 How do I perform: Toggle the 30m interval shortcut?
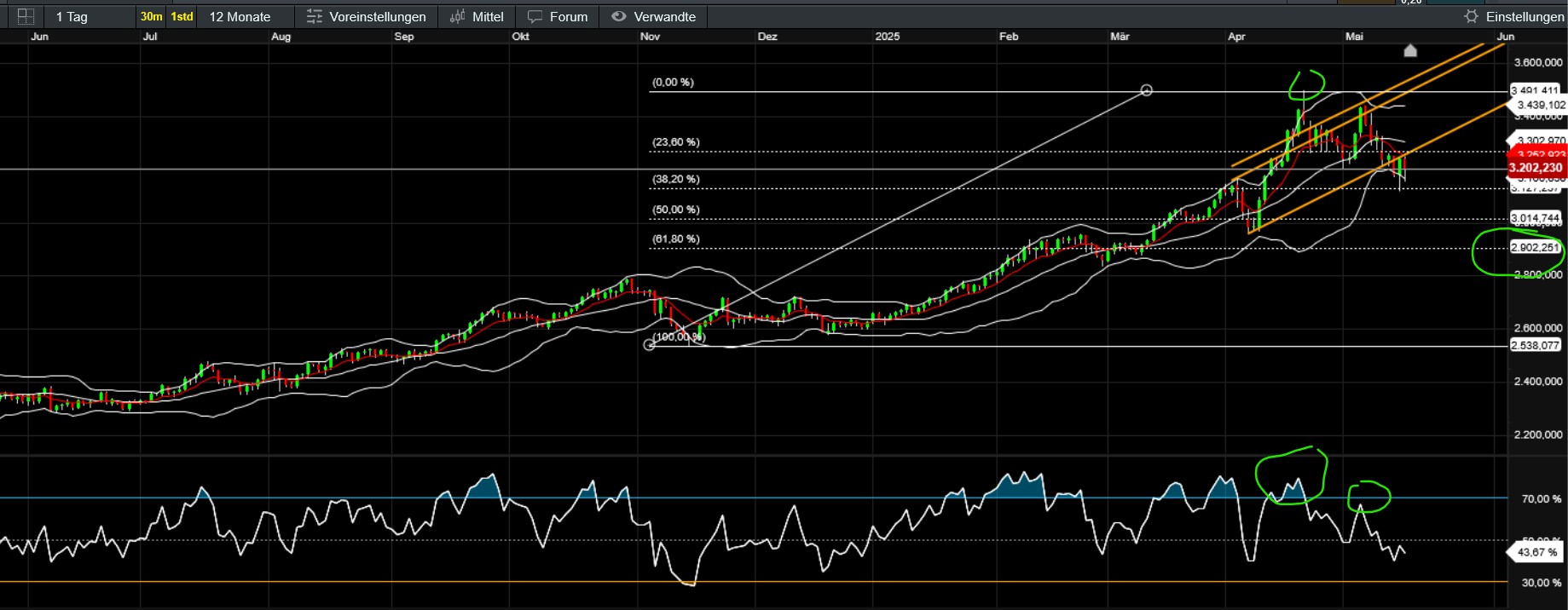click(x=151, y=16)
